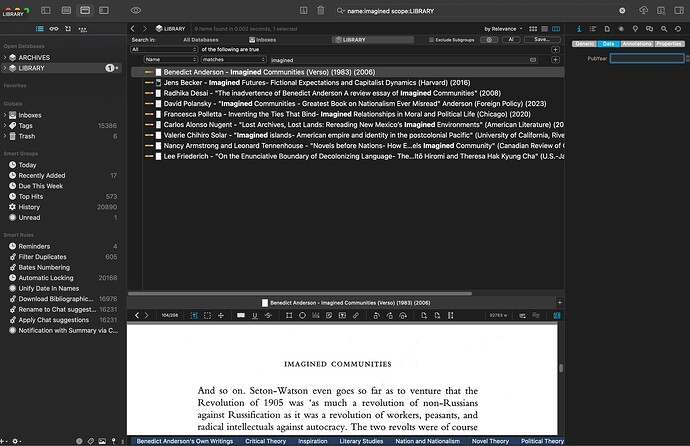Viewport: 690px width, 446px height.
Task: Click the cloud sync icon
Action: tap(643, 10)
